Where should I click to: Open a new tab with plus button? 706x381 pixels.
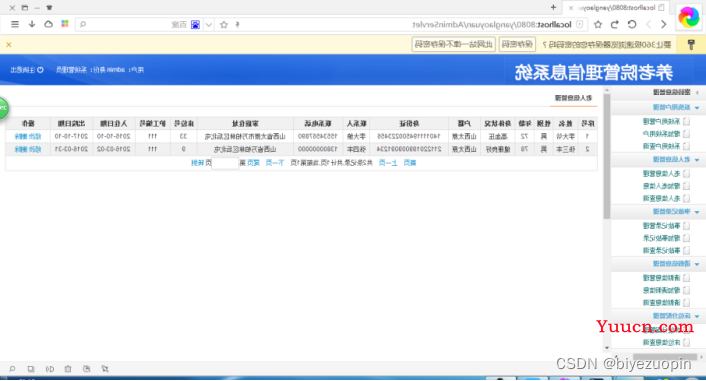coord(553,8)
